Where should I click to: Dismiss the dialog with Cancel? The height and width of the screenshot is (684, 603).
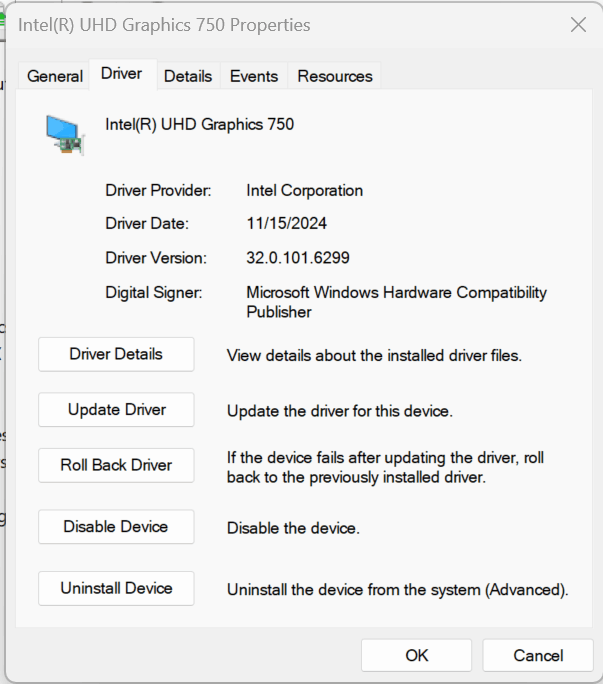(x=538, y=655)
